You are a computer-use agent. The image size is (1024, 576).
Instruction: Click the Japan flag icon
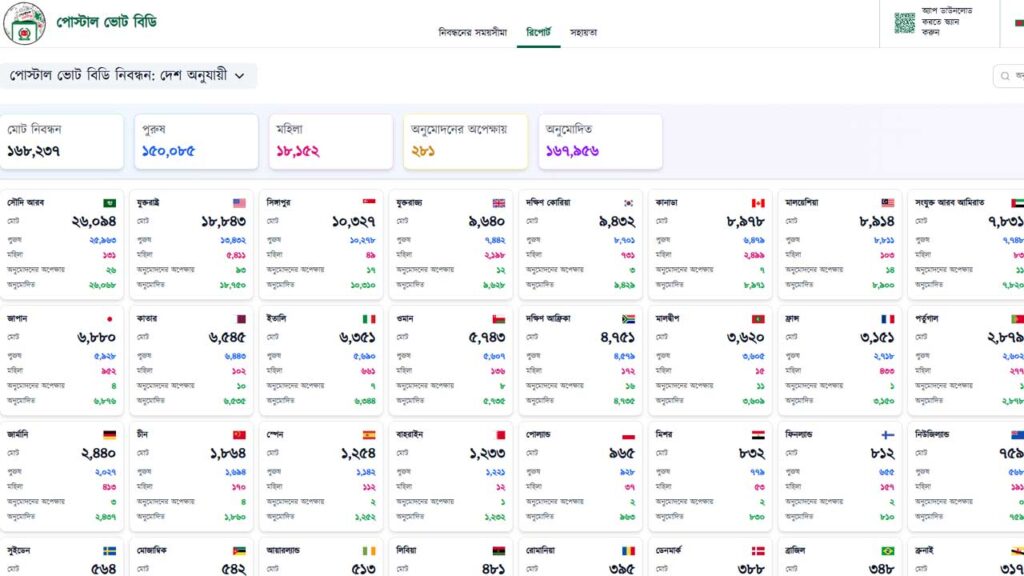(x=109, y=319)
